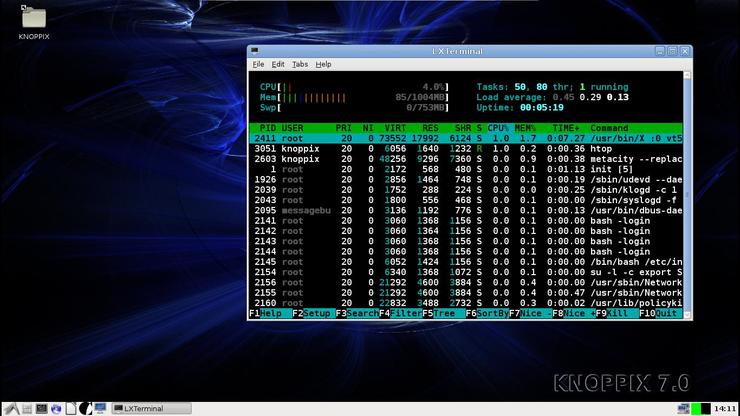This screenshot has width=740, height=416.
Task: Sort by the USER column header
Action: 292,128
